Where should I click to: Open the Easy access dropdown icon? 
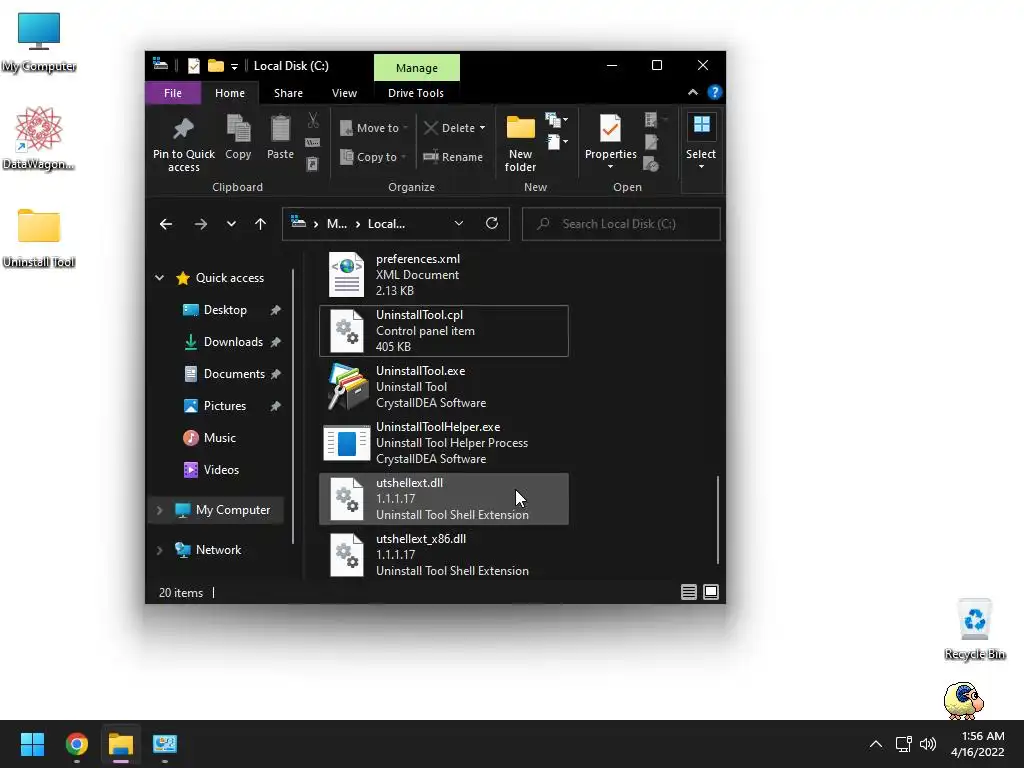click(556, 142)
